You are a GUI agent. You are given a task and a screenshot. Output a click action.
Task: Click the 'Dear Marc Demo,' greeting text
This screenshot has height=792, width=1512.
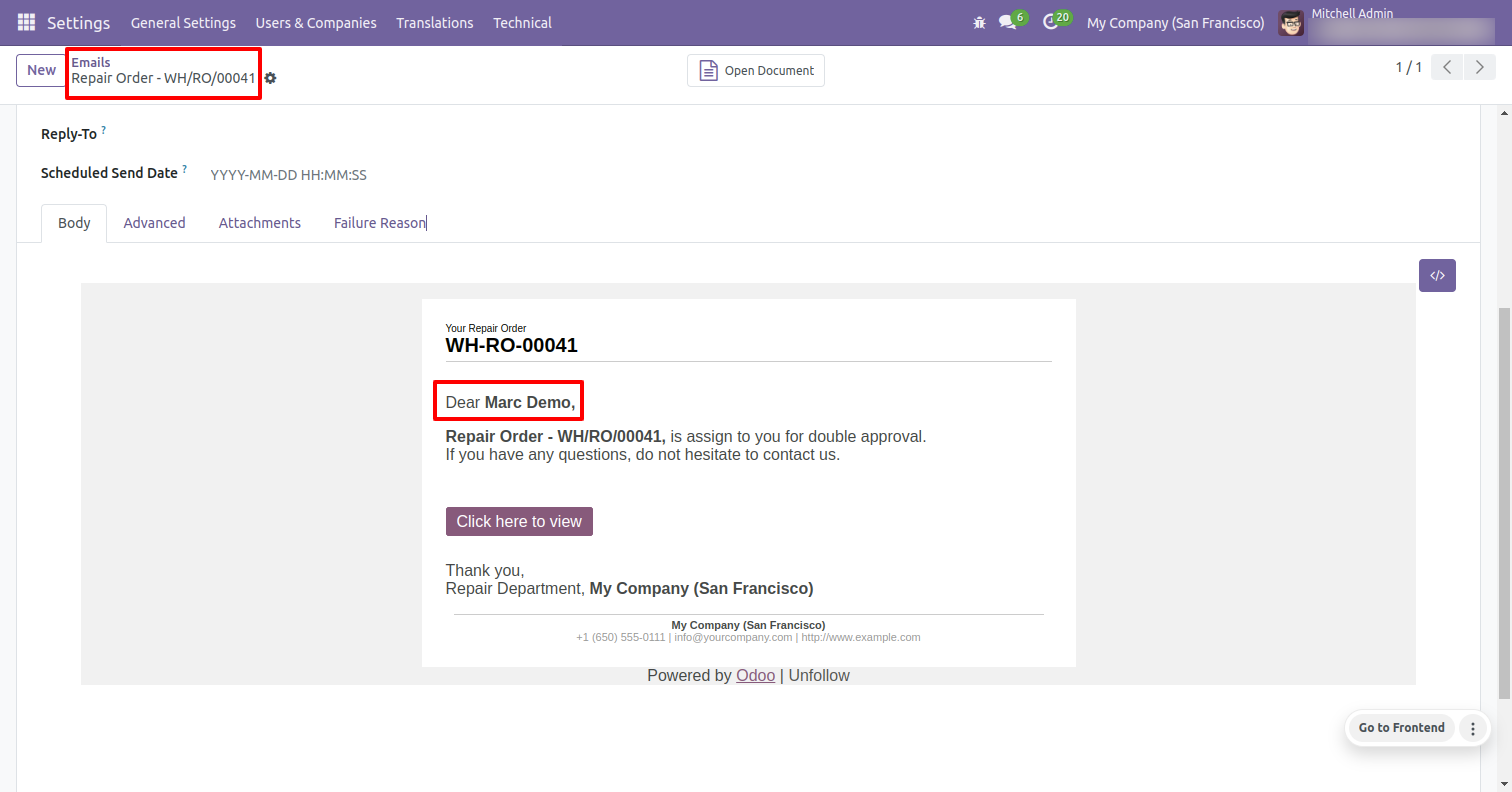click(511, 403)
